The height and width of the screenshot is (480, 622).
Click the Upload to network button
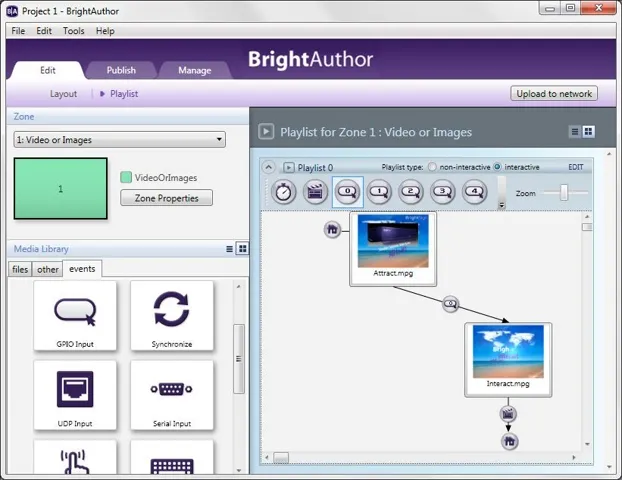[x=554, y=94]
